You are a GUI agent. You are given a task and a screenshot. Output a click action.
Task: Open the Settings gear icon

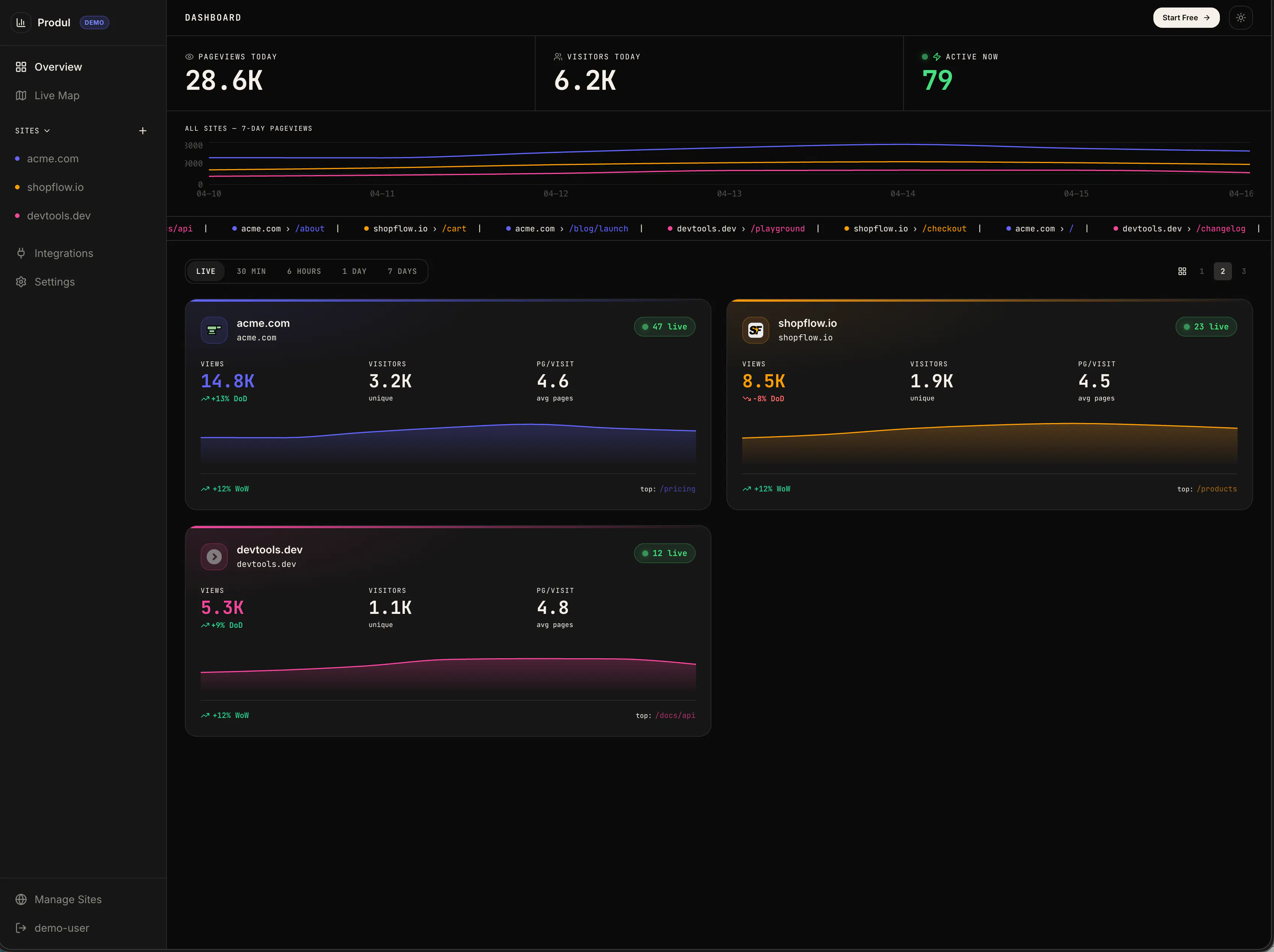pyautogui.click(x=21, y=282)
